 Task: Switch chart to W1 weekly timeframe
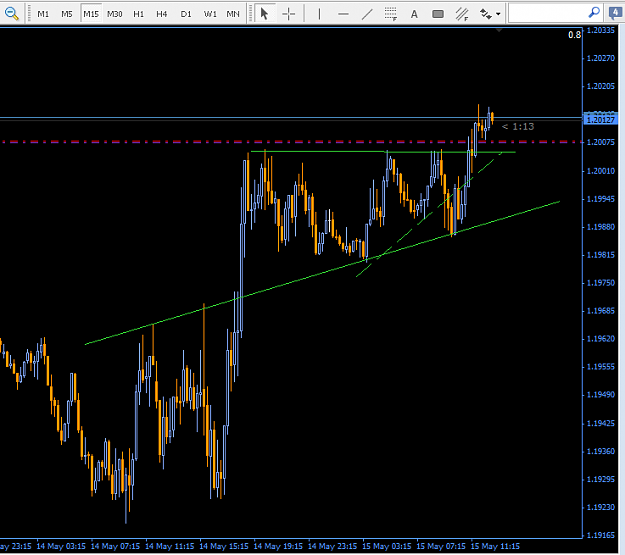tap(210, 14)
